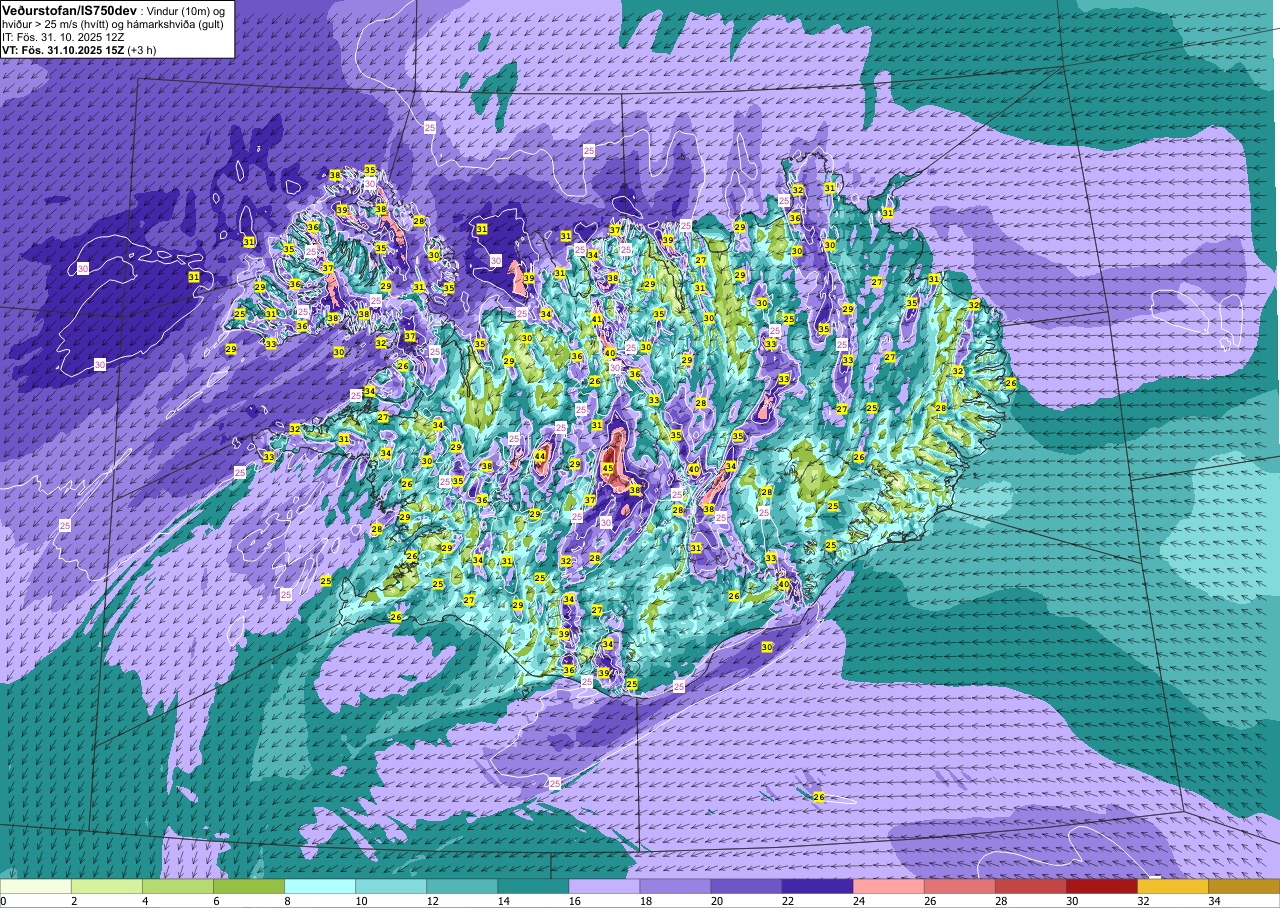
Task: Click the yellow 44 gust label on the map
Action: point(540,456)
